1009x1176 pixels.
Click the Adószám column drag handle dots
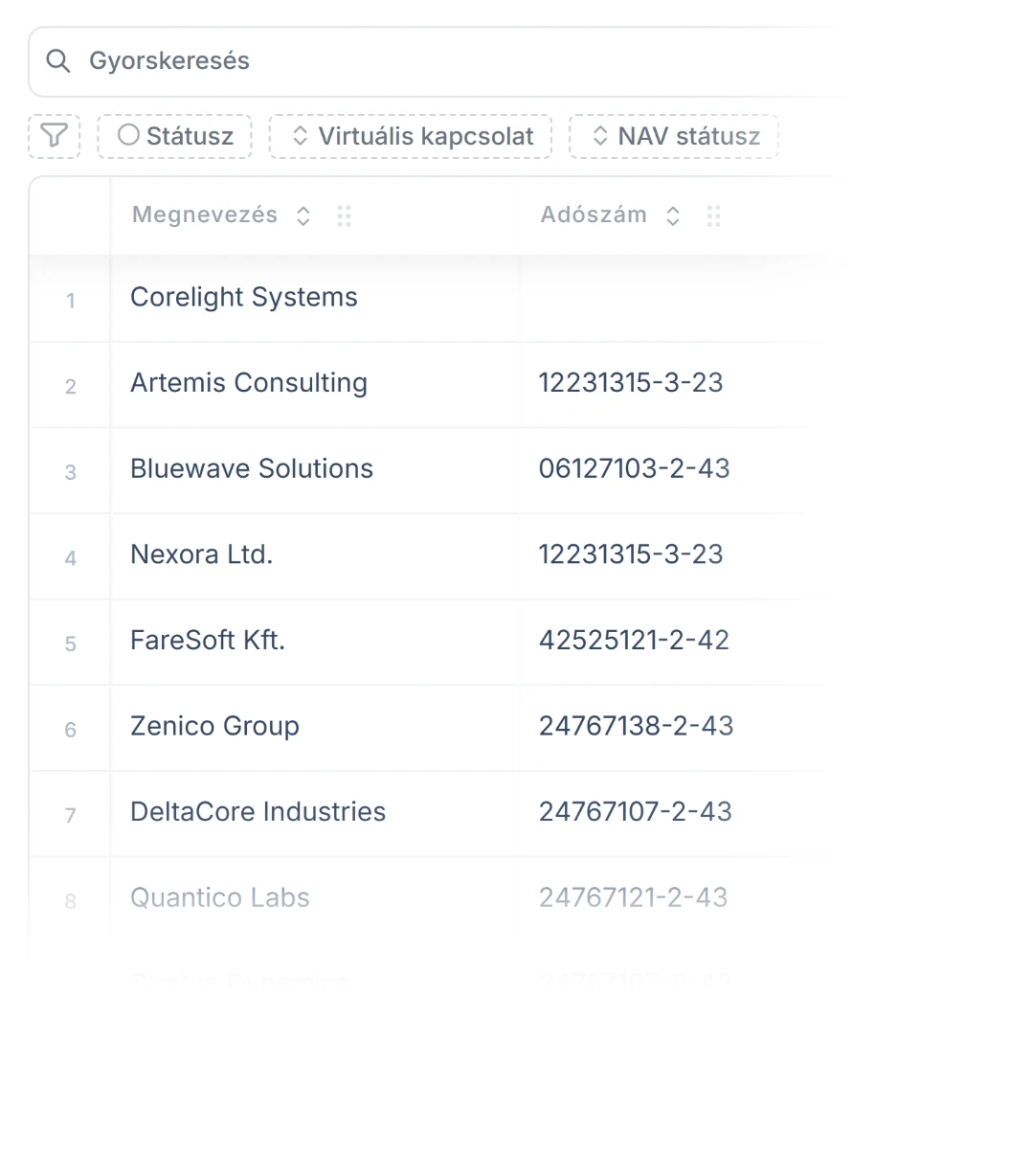pos(713,215)
